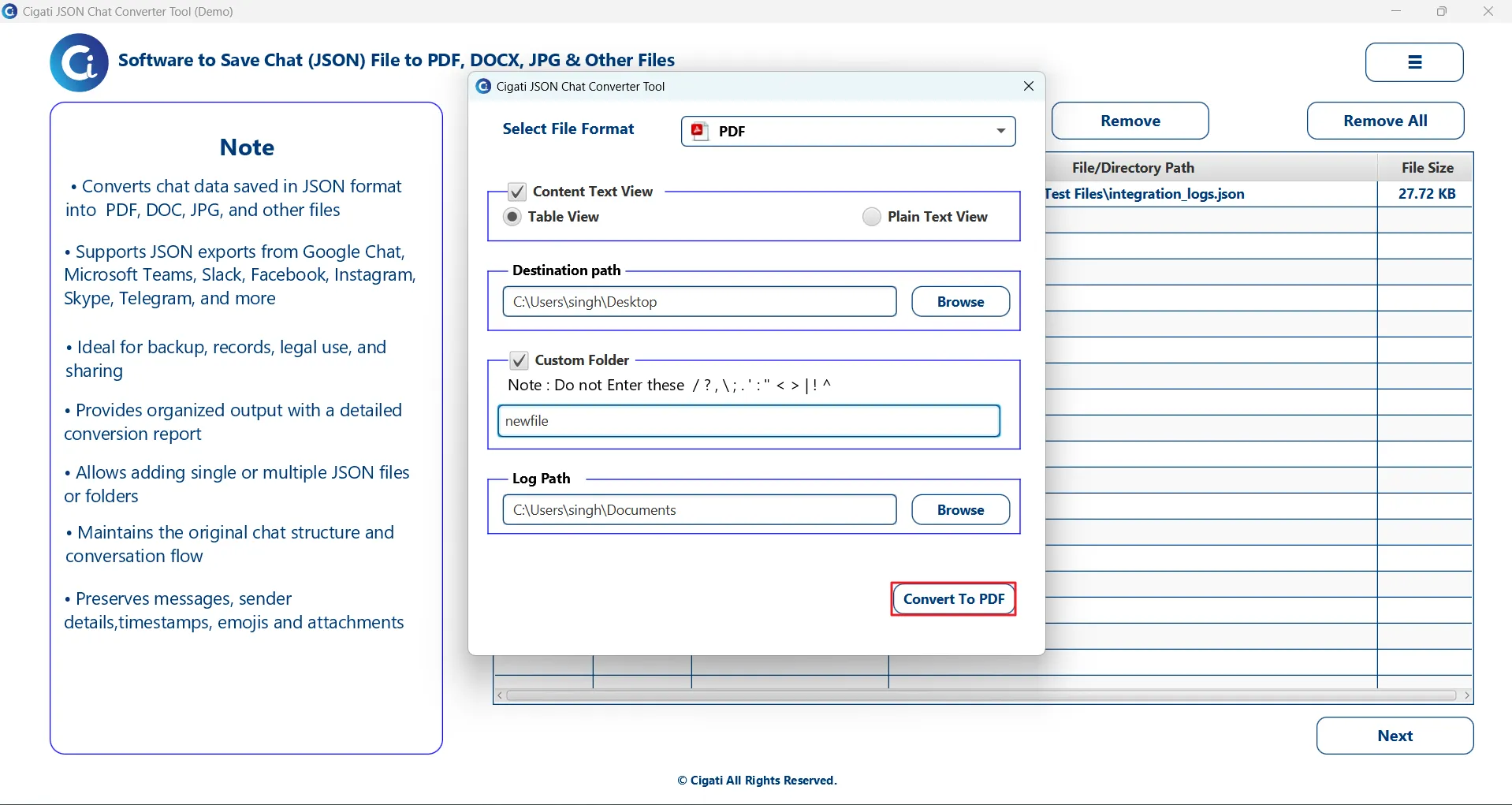Click the Note heading in the left panel
1512x805 pixels.
[x=247, y=147]
